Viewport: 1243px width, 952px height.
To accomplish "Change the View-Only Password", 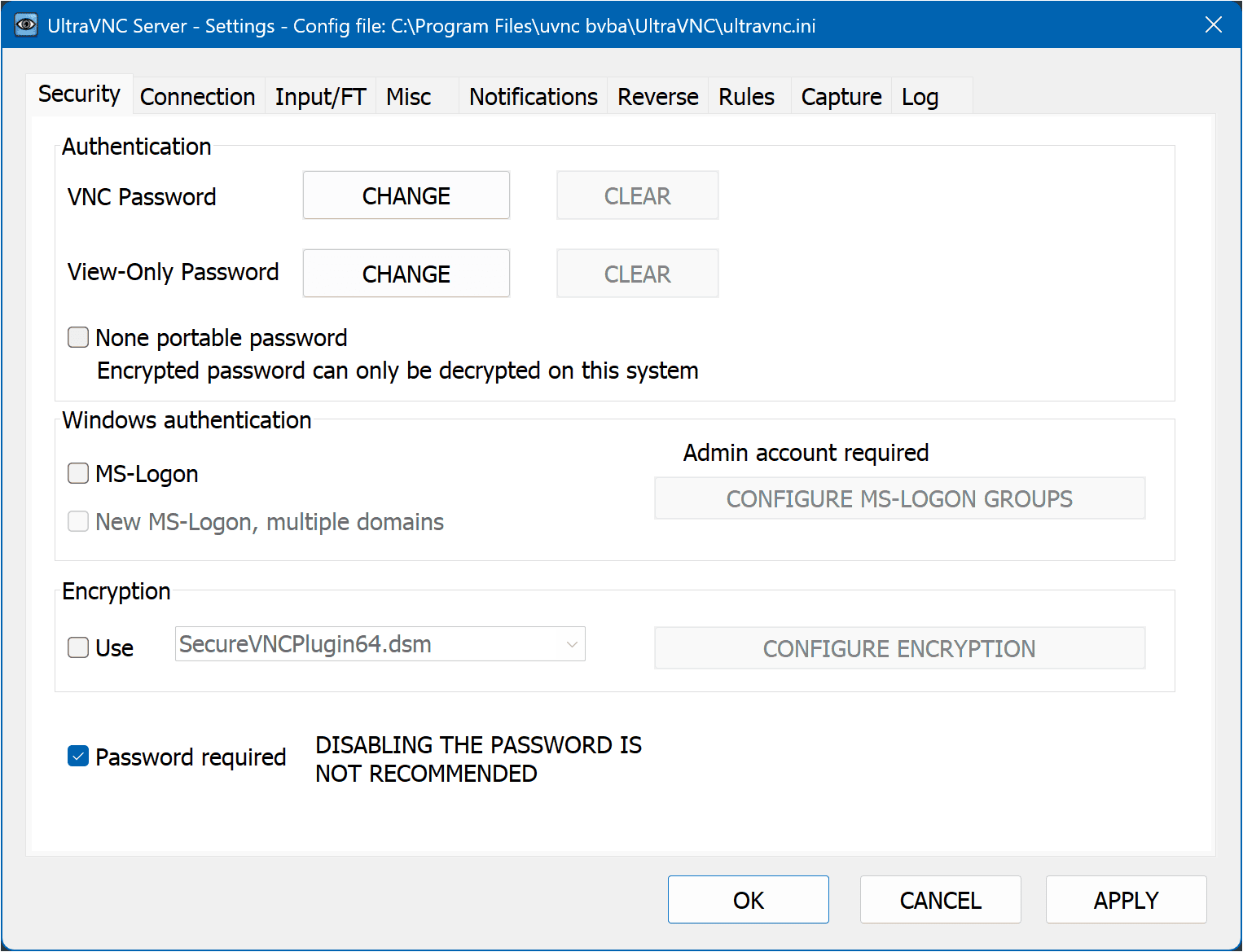I will (406, 274).
